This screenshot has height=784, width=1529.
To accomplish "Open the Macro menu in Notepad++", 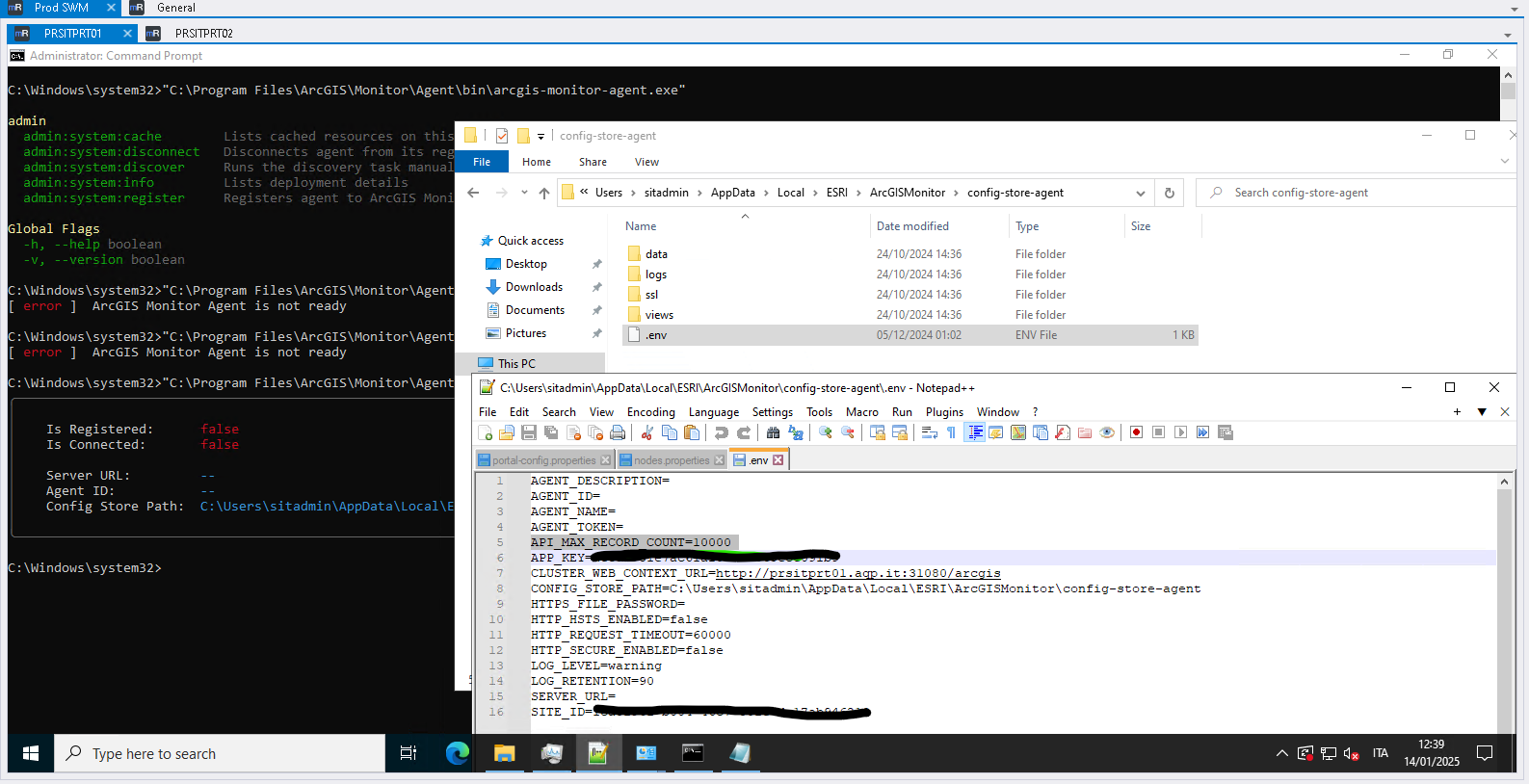I will point(862,412).
